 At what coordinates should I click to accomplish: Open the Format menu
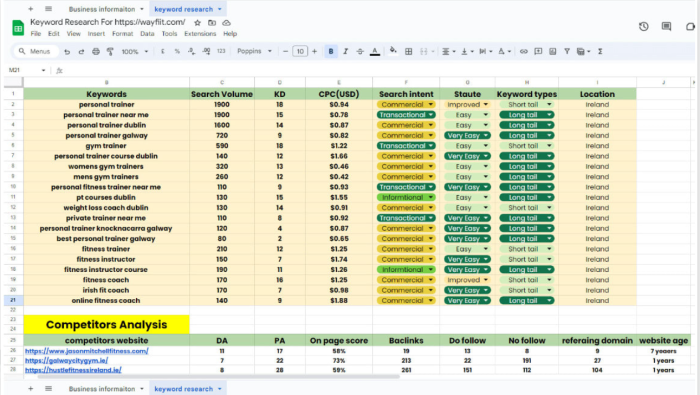(122, 34)
